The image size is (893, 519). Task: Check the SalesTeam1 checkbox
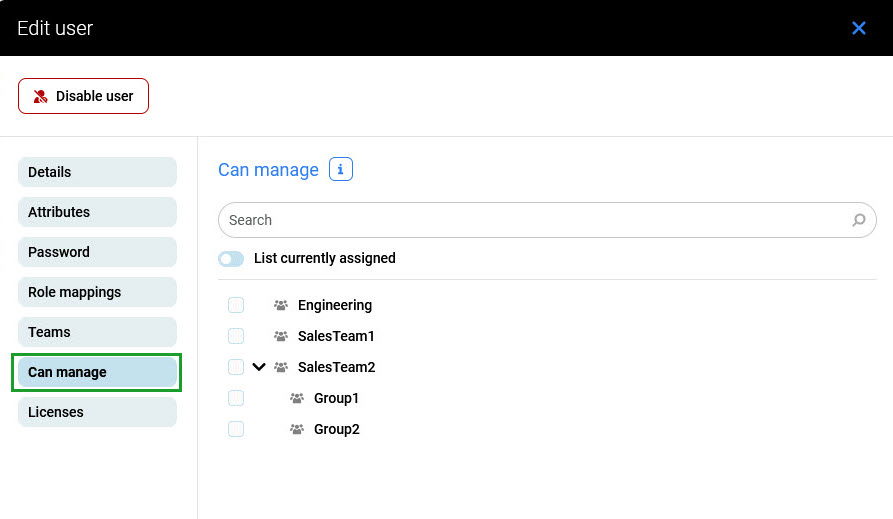236,337
